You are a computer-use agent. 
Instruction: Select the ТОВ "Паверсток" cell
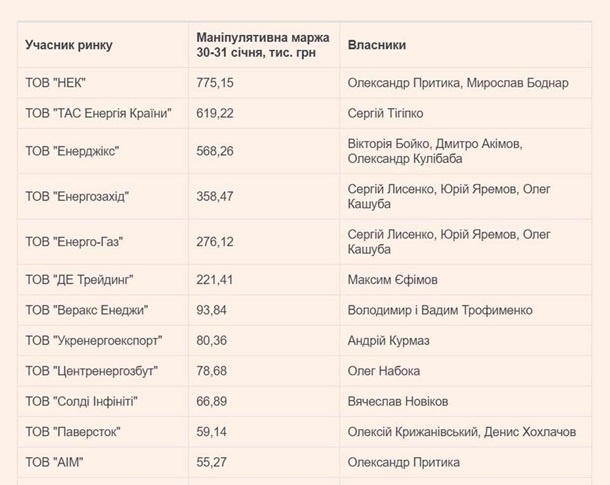(x=73, y=432)
